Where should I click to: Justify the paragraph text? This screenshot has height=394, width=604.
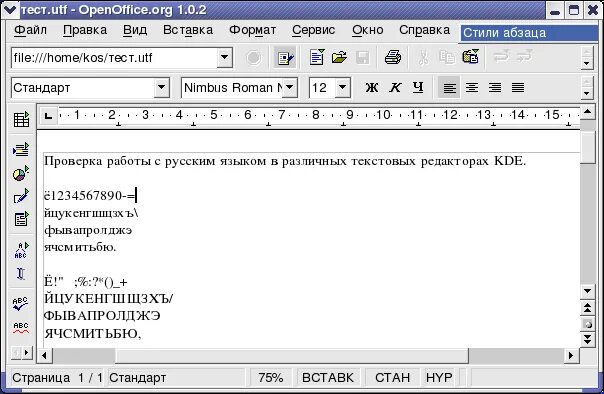tap(518, 88)
